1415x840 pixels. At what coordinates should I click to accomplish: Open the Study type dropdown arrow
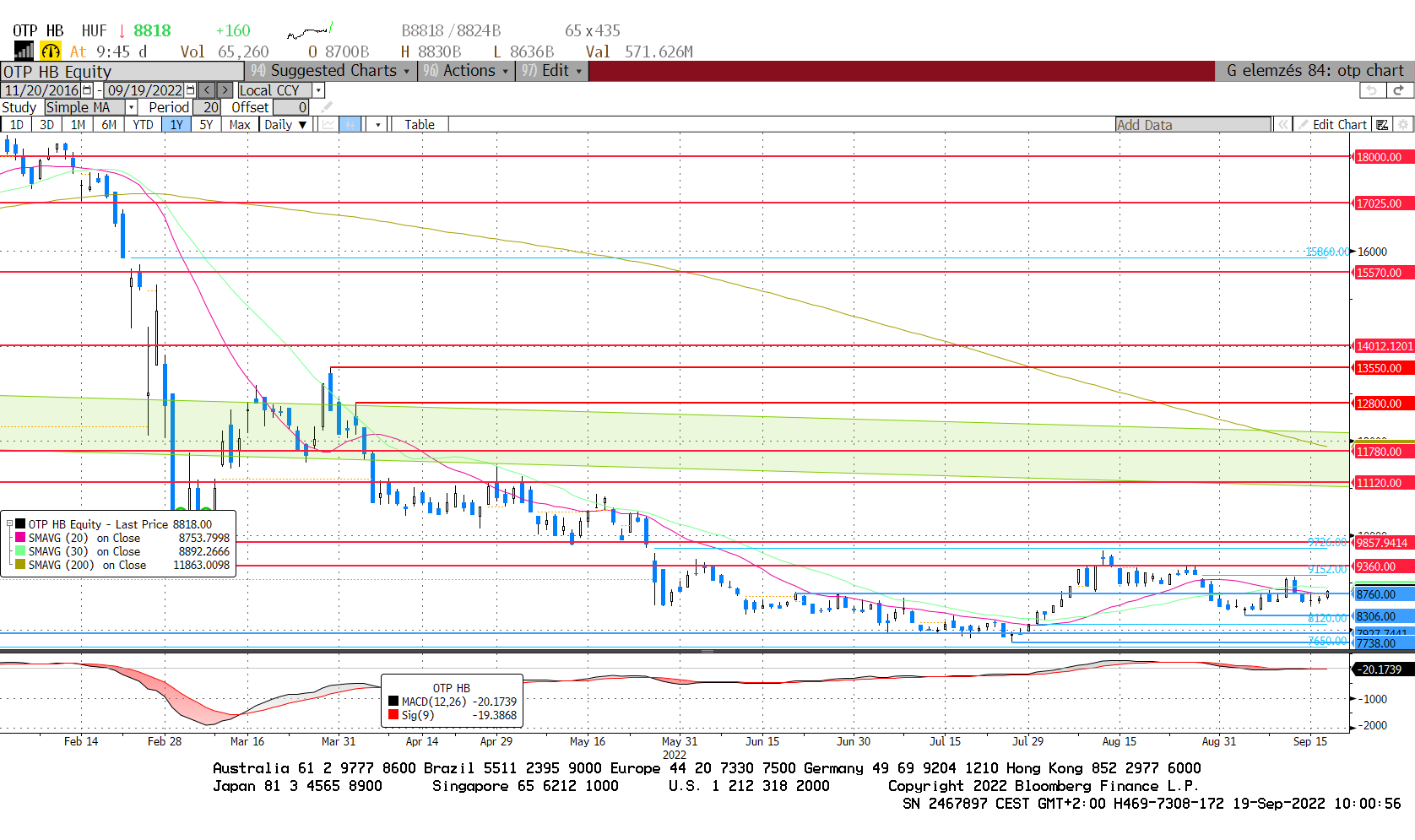(131, 107)
